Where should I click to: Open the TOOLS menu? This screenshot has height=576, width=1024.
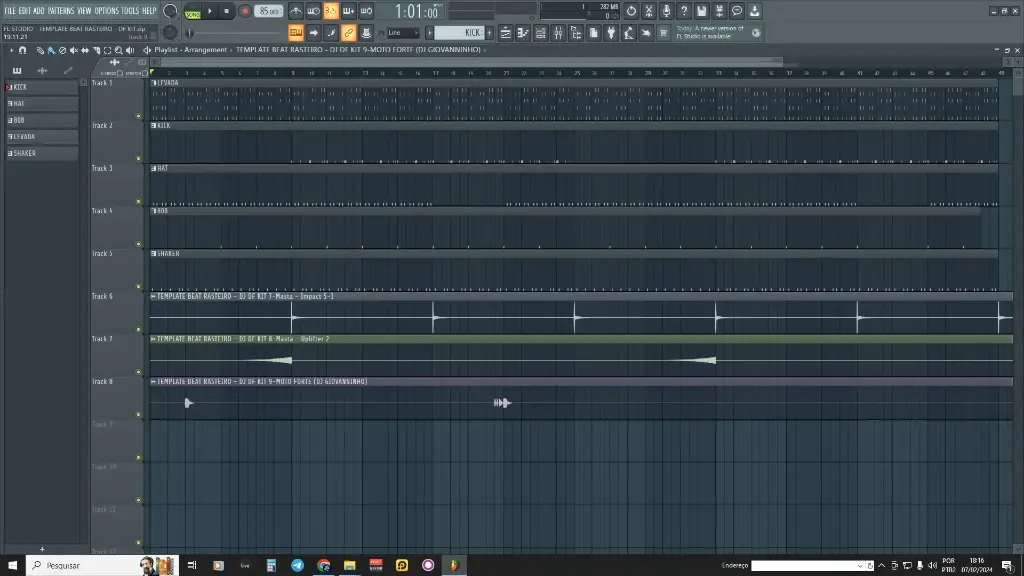click(x=130, y=10)
